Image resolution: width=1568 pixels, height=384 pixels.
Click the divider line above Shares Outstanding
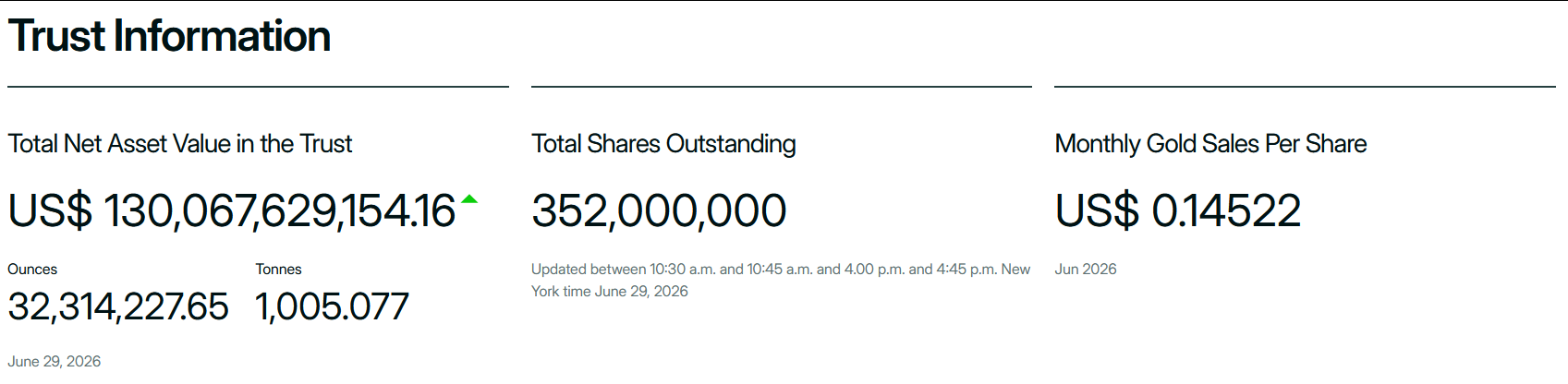pyautogui.click(x=782, y=87)
